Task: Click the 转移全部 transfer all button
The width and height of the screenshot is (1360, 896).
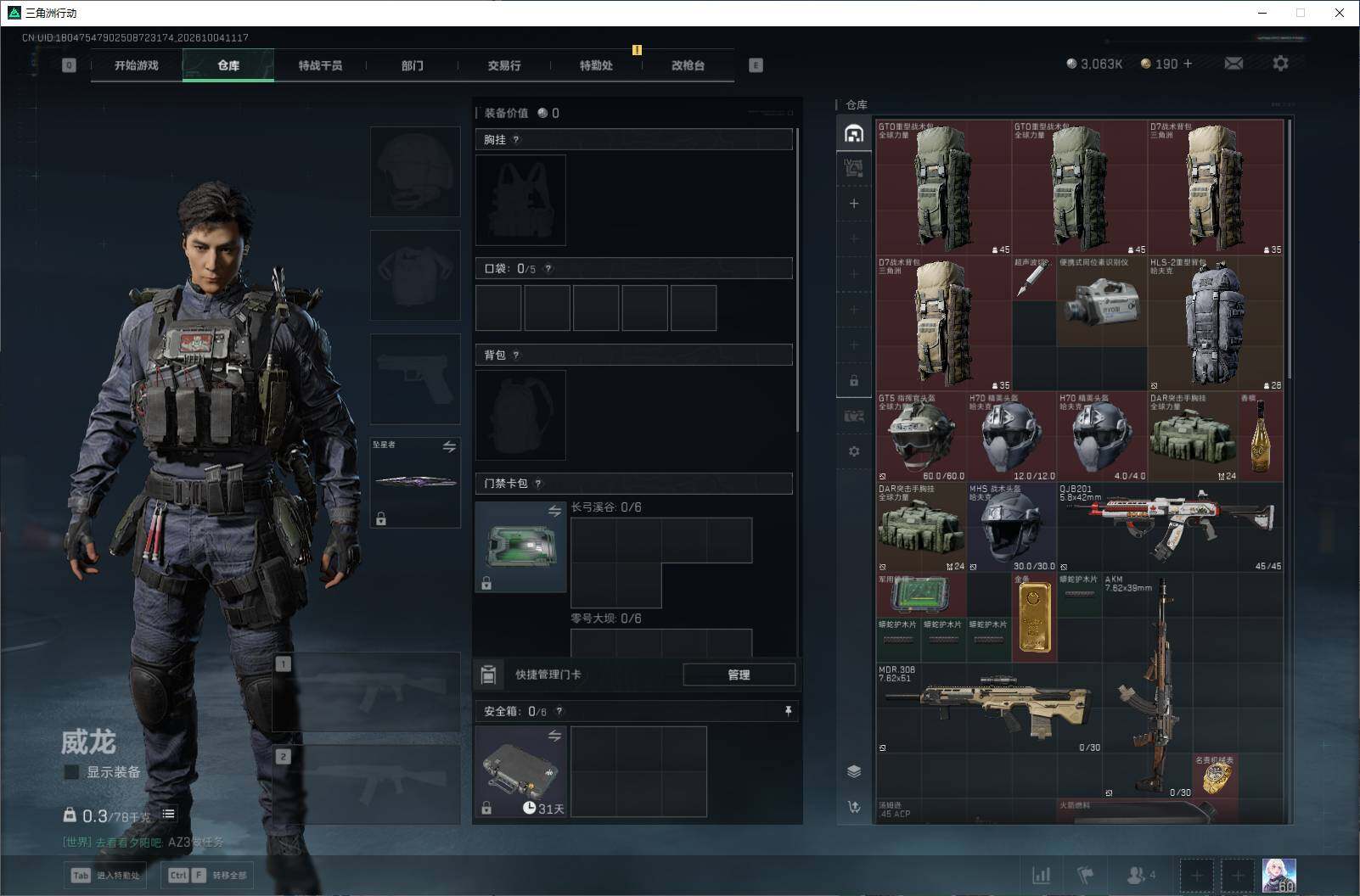Action: click(208, 875)
